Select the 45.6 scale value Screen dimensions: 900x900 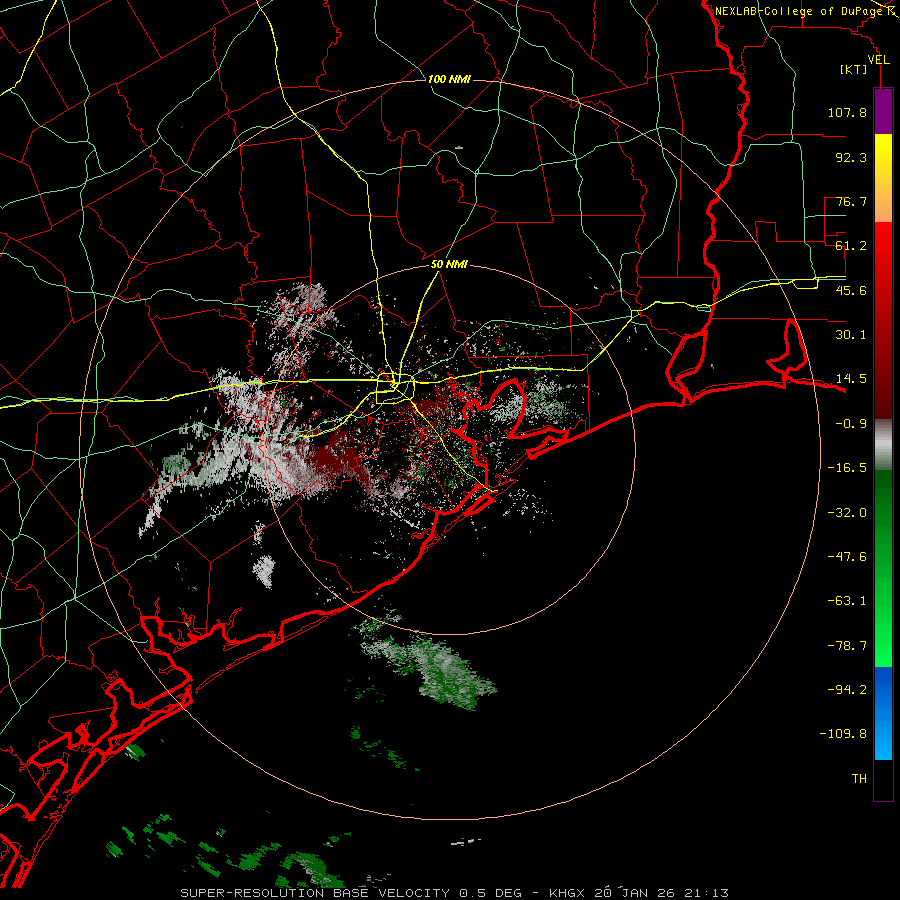click(851, 290)
